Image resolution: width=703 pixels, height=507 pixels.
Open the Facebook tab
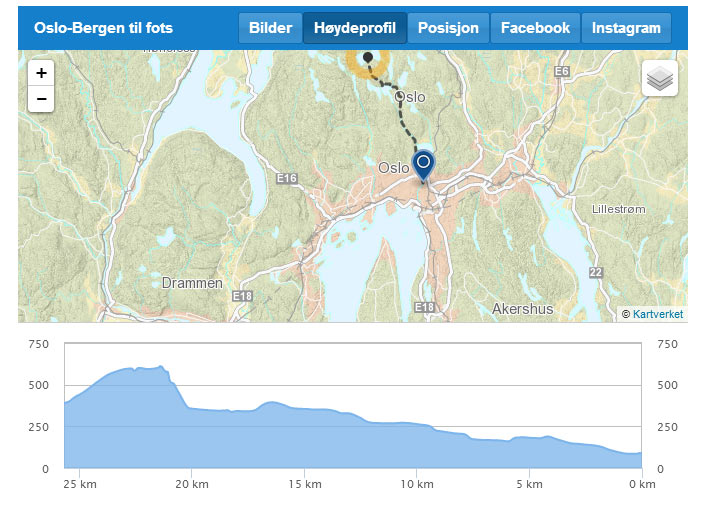tap(535, 28)
